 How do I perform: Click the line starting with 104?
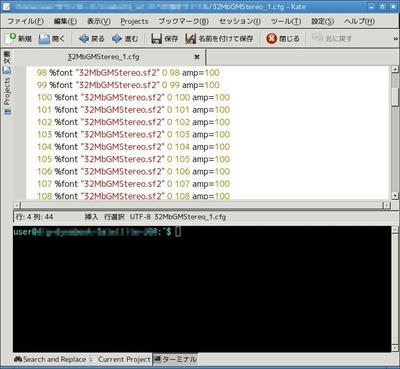pyautogui.click(x=133, y=147)
